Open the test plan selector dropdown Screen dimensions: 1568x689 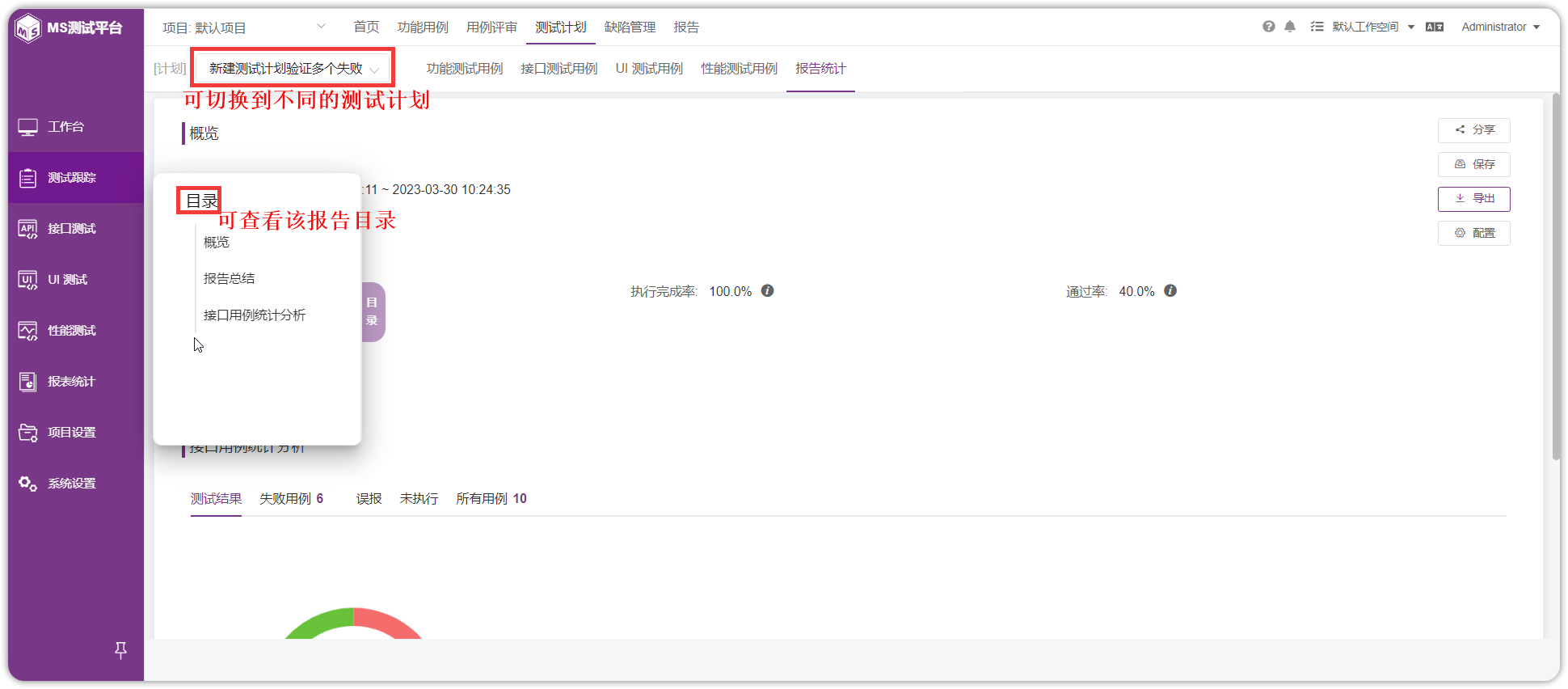coord(293,69)
